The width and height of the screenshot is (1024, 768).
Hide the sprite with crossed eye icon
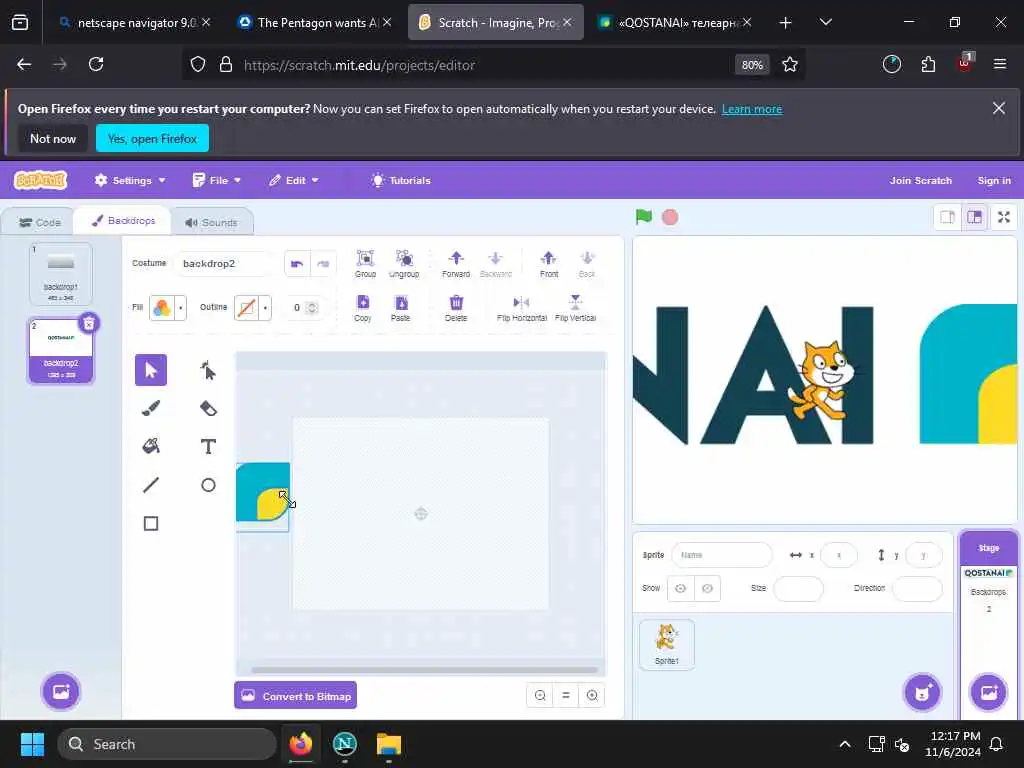707,588
